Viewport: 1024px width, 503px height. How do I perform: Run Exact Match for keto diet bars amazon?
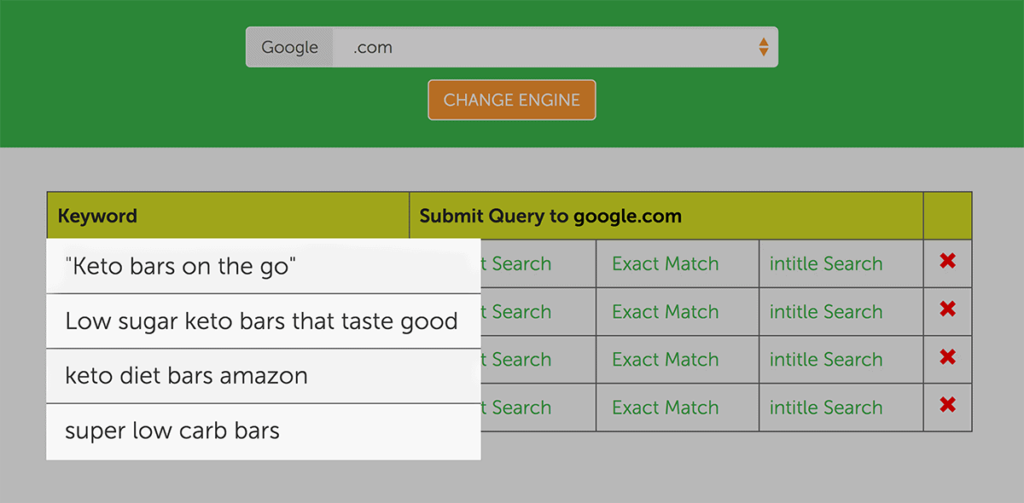tap(665, 360)
